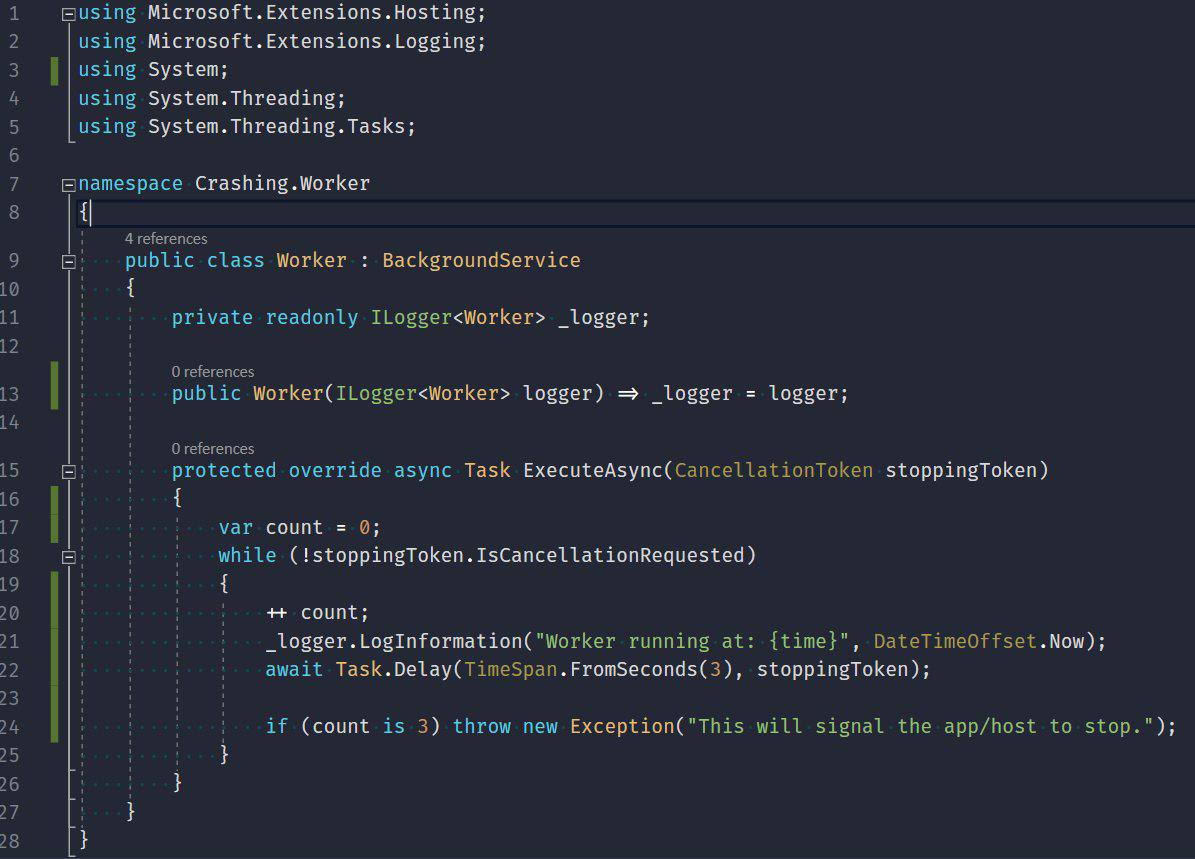This screenshot has width=1195, height=859.
Task: Click the ExecuteAsync method name
Action: tap(593, 470)
